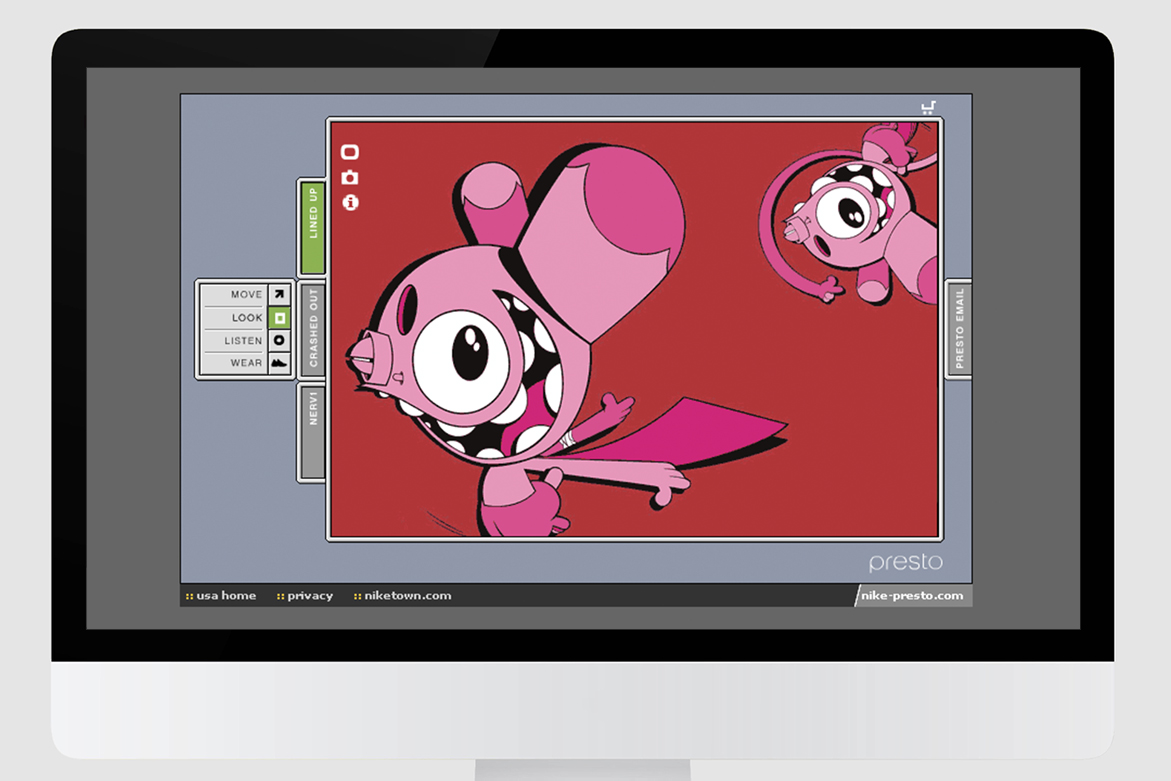This screenshot has width=1171, height=781.
Task: Open the shopping cart icon
Action: (928, 108)
